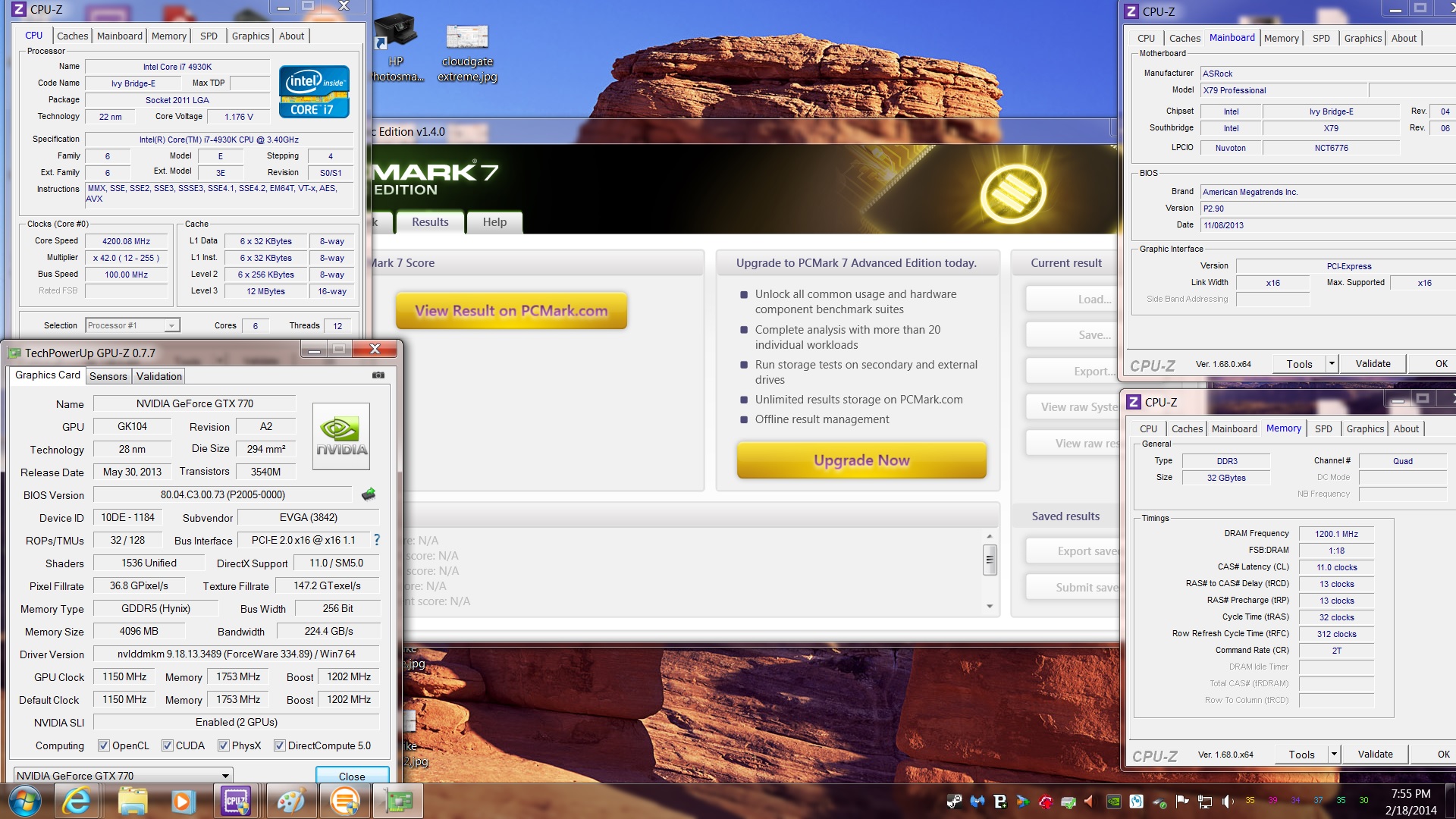Switch to GPU-Z taskbar button
Screen dimensions: 1456x819
click(x=399, y=801)
